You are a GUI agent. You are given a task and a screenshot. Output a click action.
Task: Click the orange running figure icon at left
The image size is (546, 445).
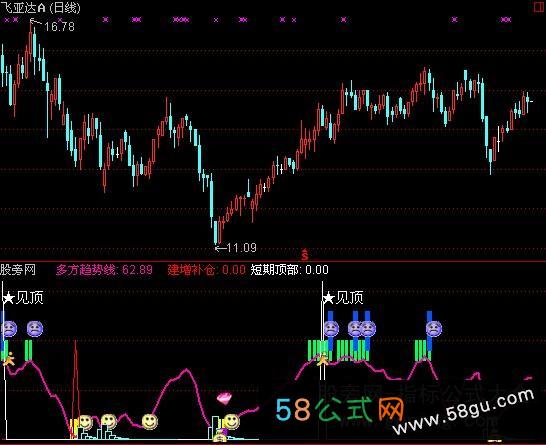coord(9,359)
